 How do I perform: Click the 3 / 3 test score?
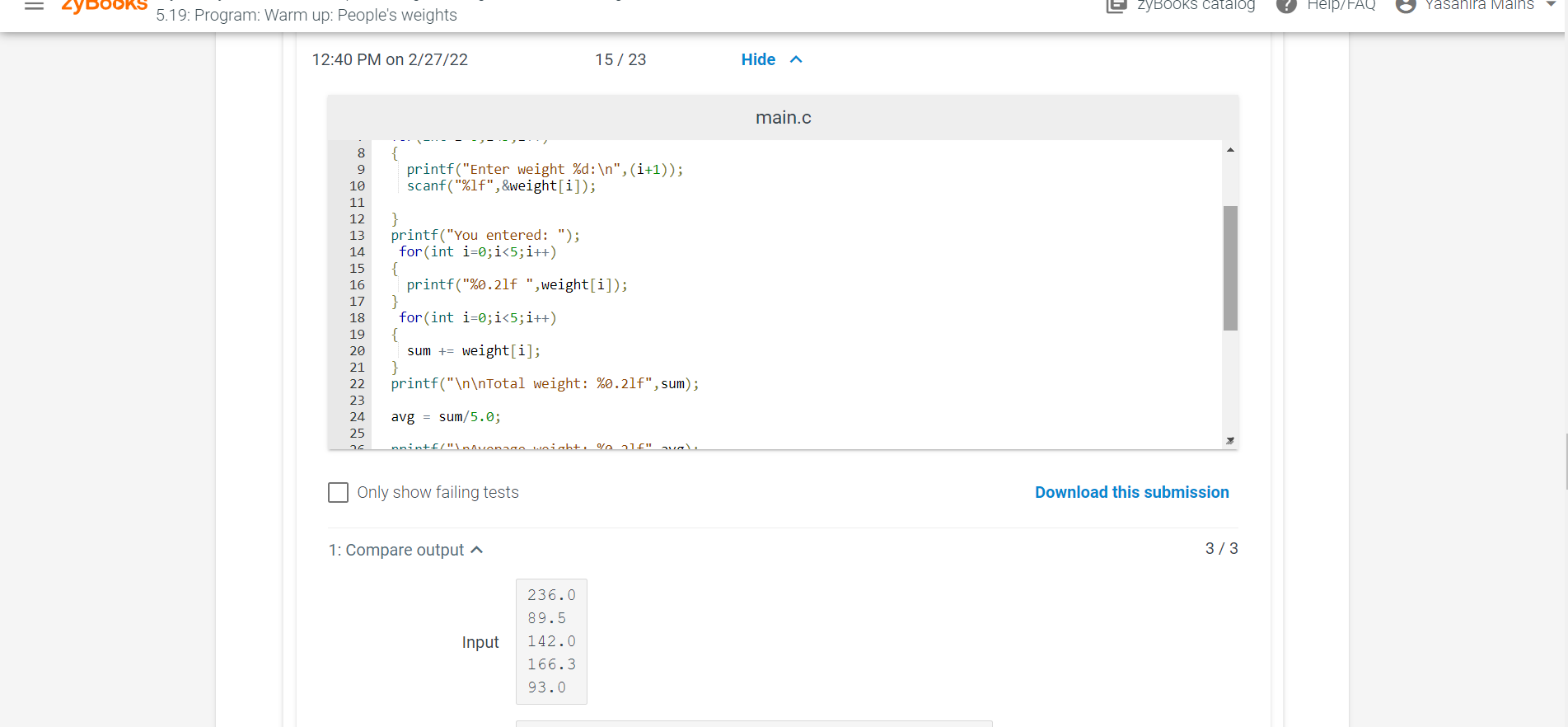(1222, 548)
